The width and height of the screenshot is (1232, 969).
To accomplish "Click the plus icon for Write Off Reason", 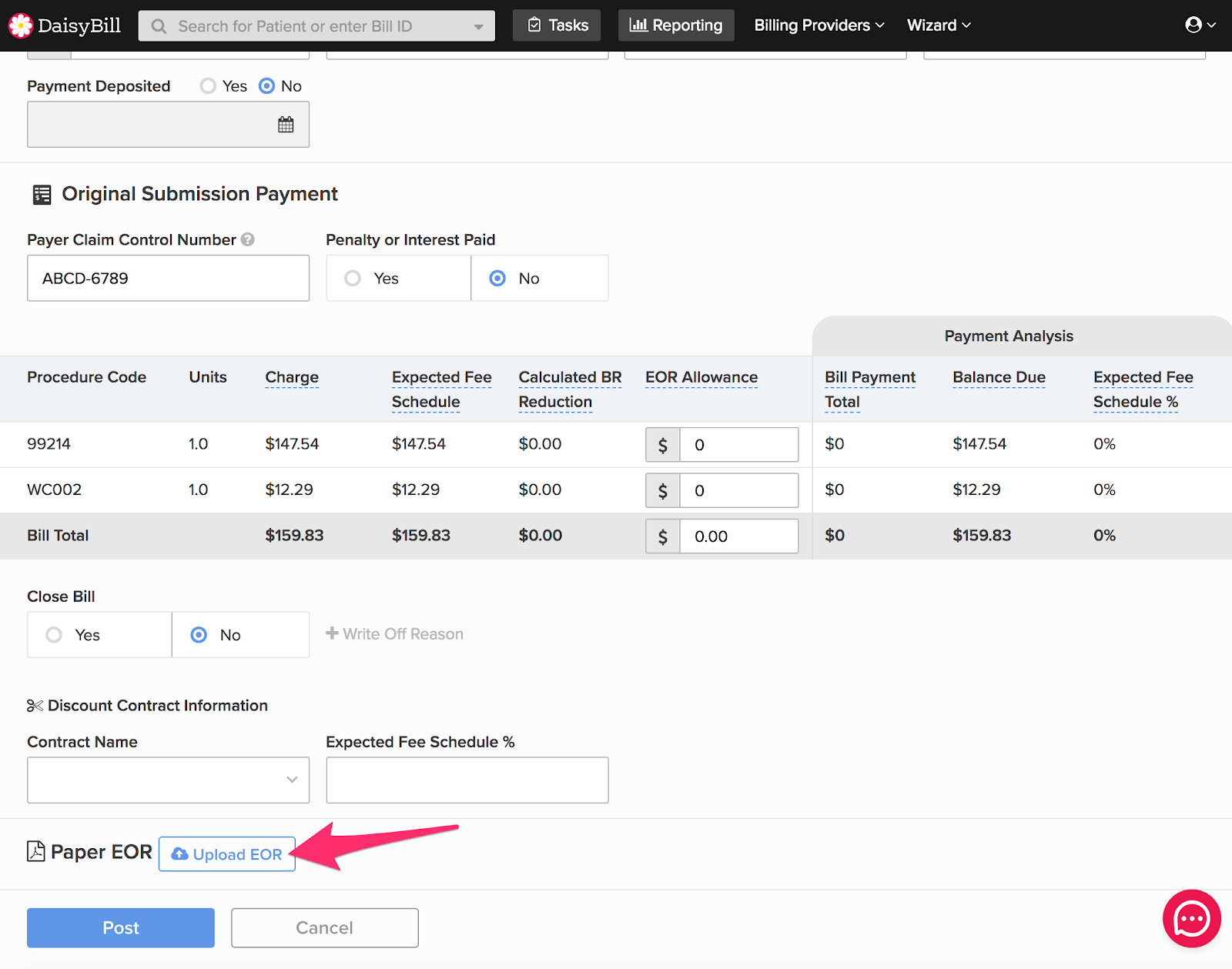I will click(332, 633).
